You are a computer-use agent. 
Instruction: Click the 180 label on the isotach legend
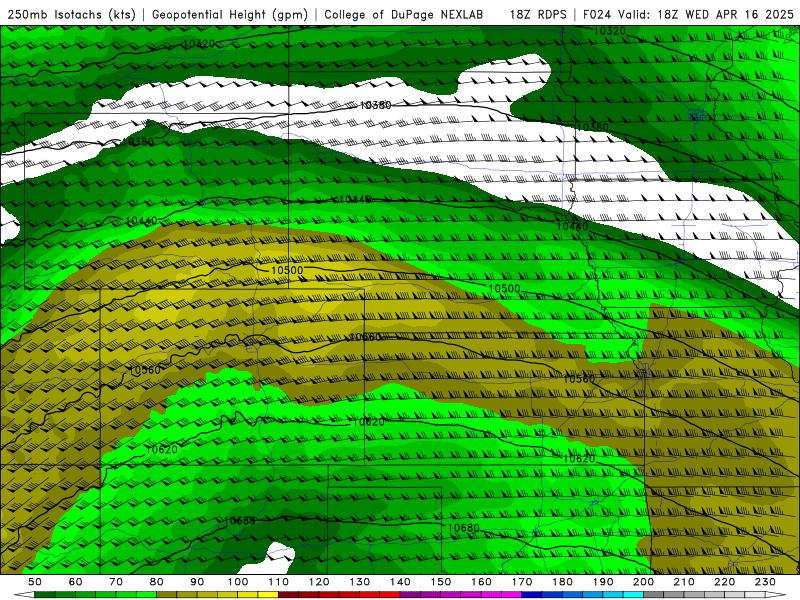tap(562, 582)
